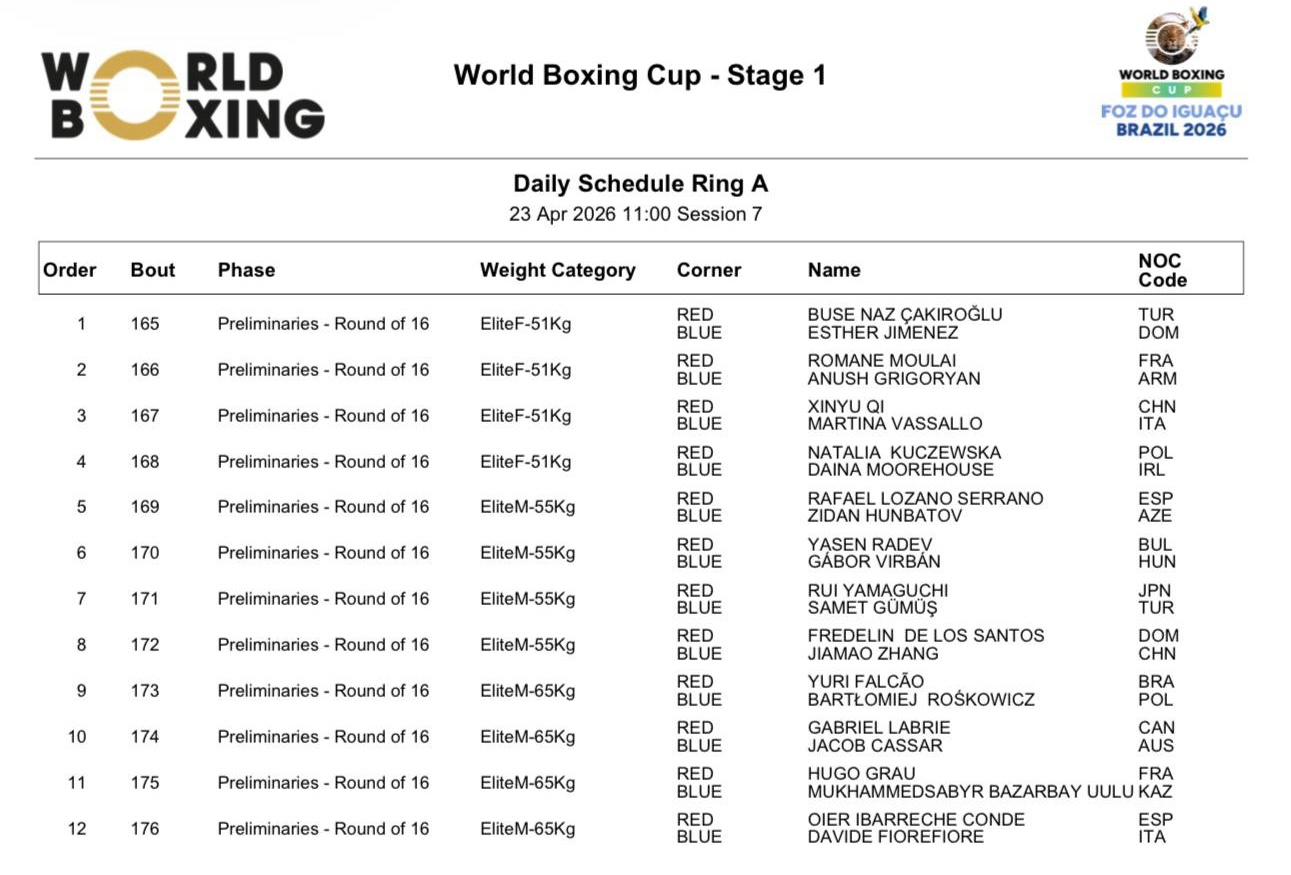This screenshot has width=1291, height=875.
Task: Click the Corner column header
Action: click(x=709, y=270)
